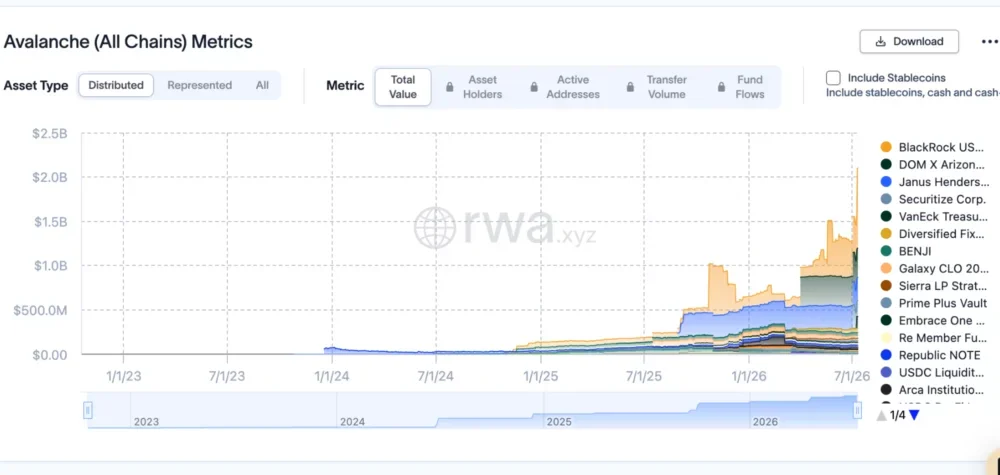Toggle the Re Member Fu legend entry

coord(934,337)
